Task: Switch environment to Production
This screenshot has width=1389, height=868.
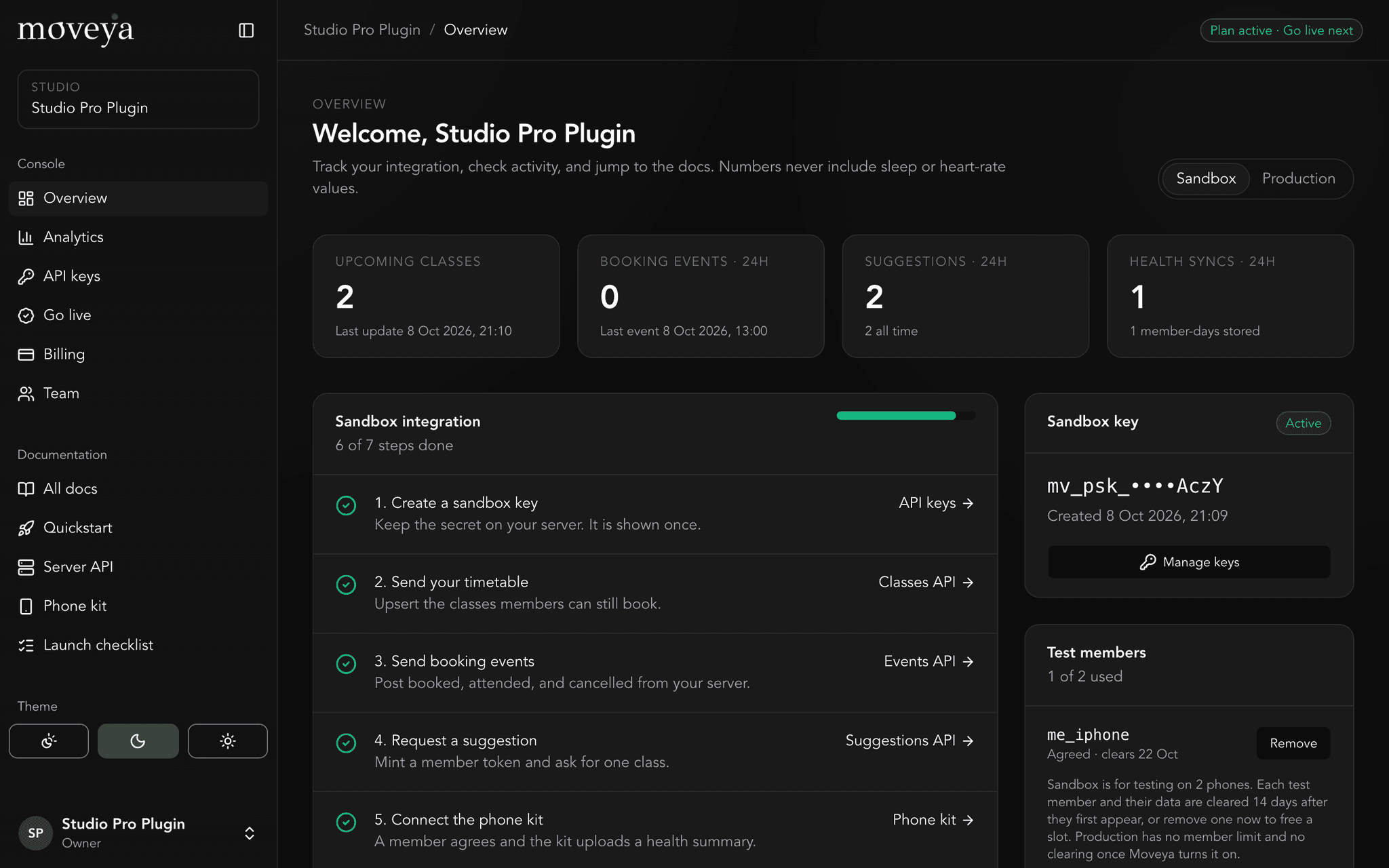Action: tap(1298, 178)
